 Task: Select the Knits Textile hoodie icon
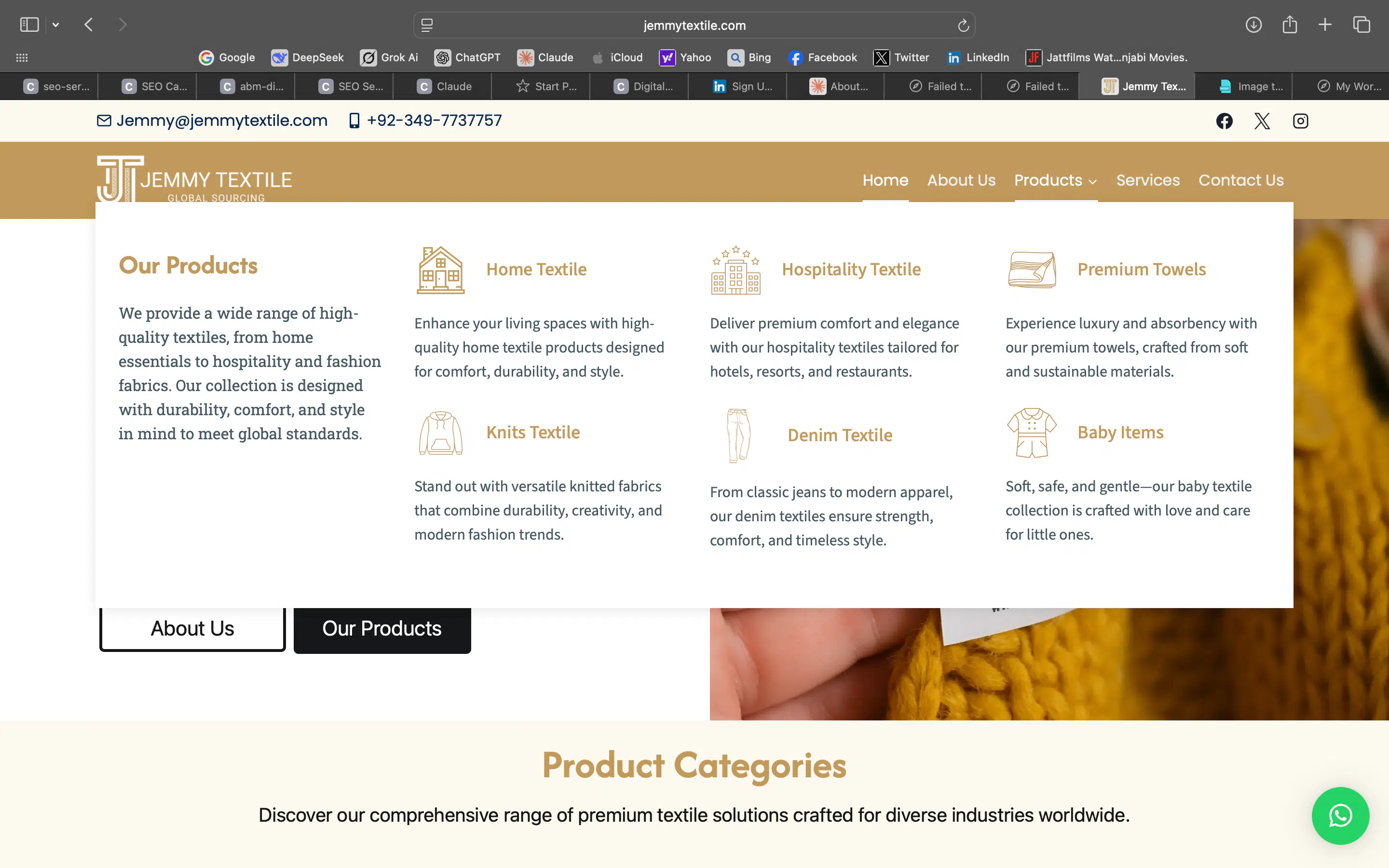[x=440, y=434]
